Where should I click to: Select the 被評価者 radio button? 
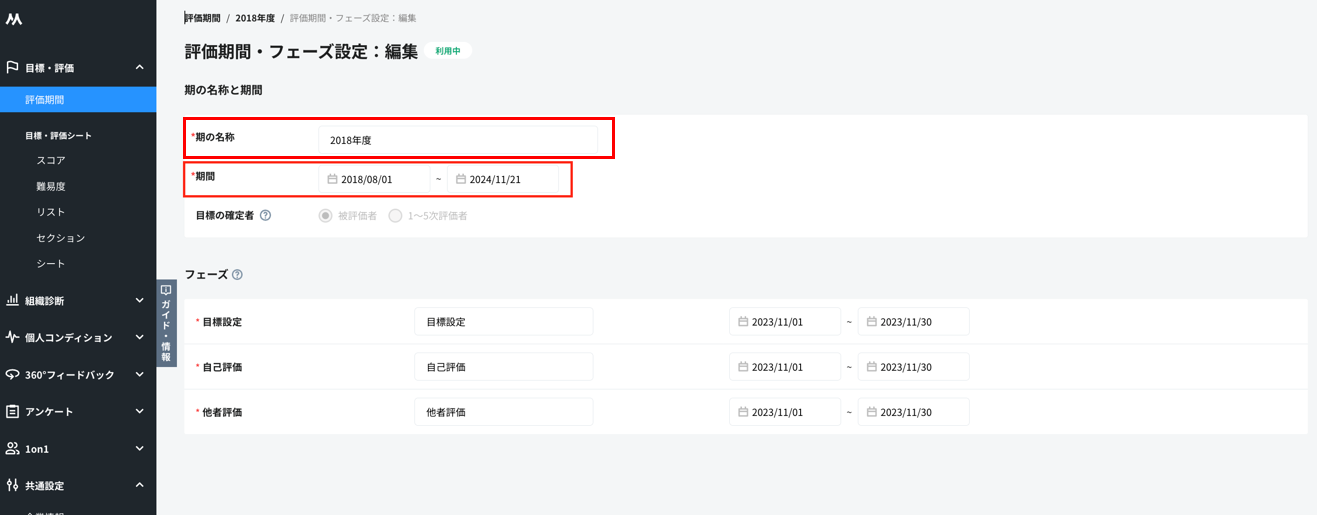325,215
